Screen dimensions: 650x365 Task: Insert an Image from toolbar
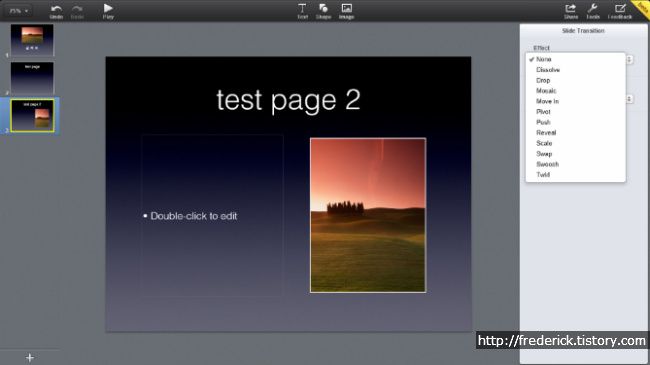(x=347, y=12)
